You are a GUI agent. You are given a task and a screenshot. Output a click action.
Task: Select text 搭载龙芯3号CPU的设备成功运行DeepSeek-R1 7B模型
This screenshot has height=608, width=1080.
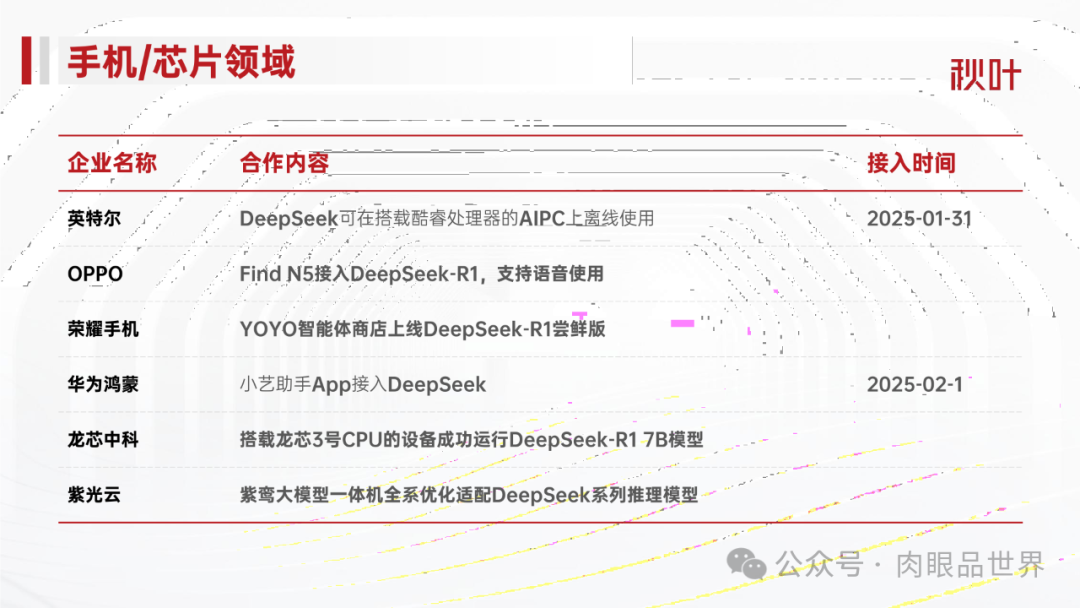[471, 439]
